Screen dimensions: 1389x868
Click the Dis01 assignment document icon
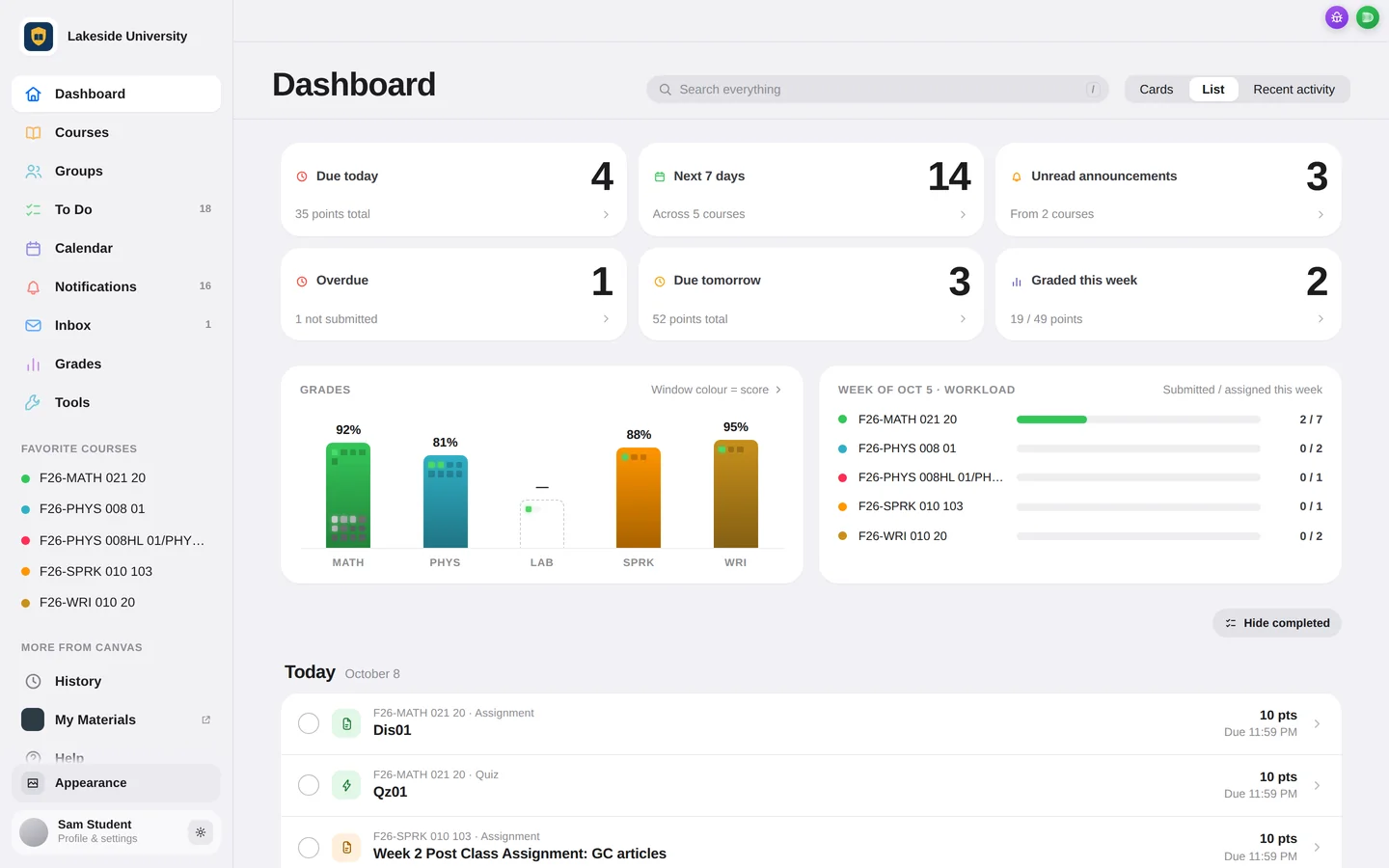(x=346, y=723)
